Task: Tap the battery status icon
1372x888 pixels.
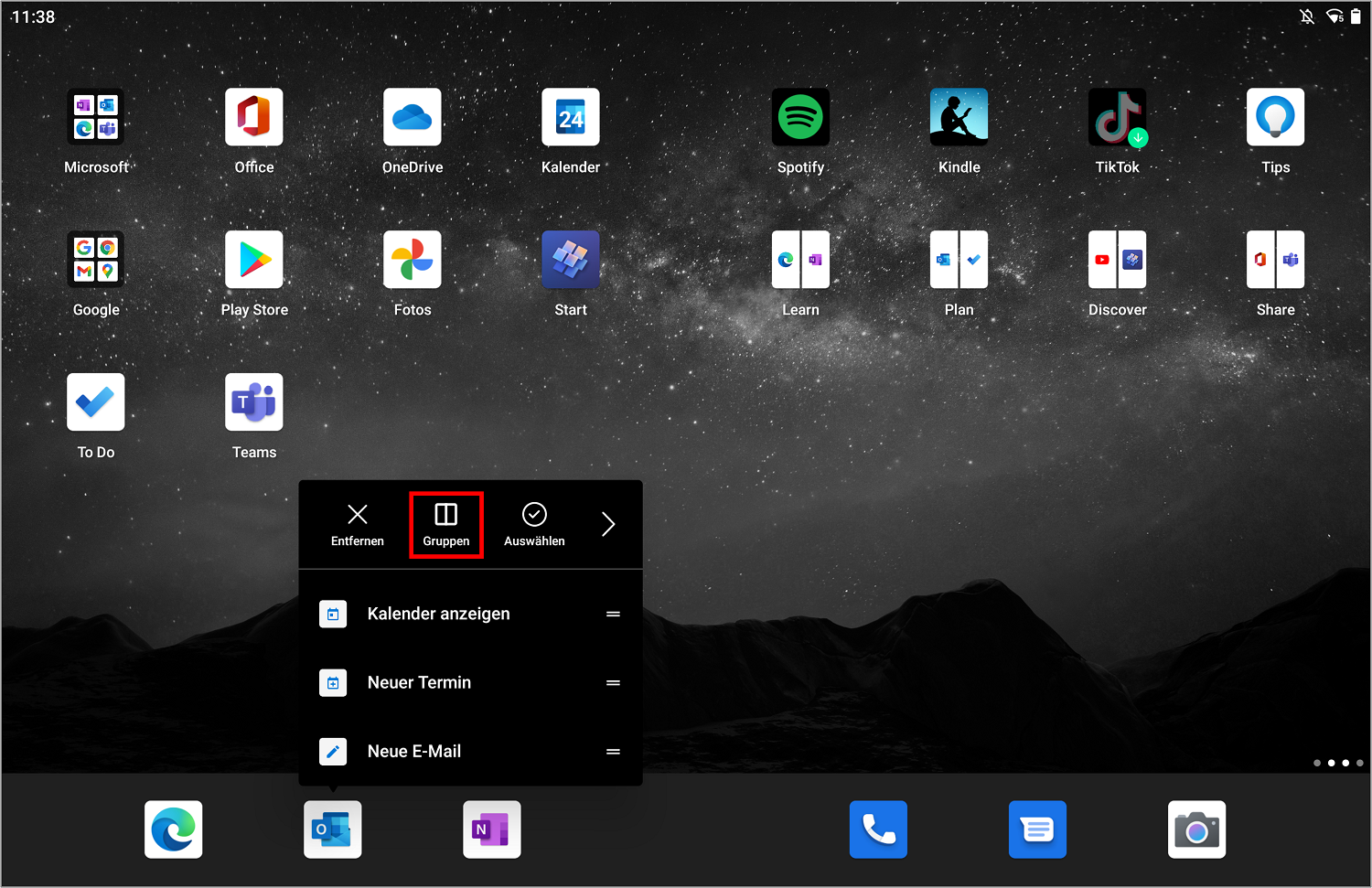Action: (x=1356, y=16)
